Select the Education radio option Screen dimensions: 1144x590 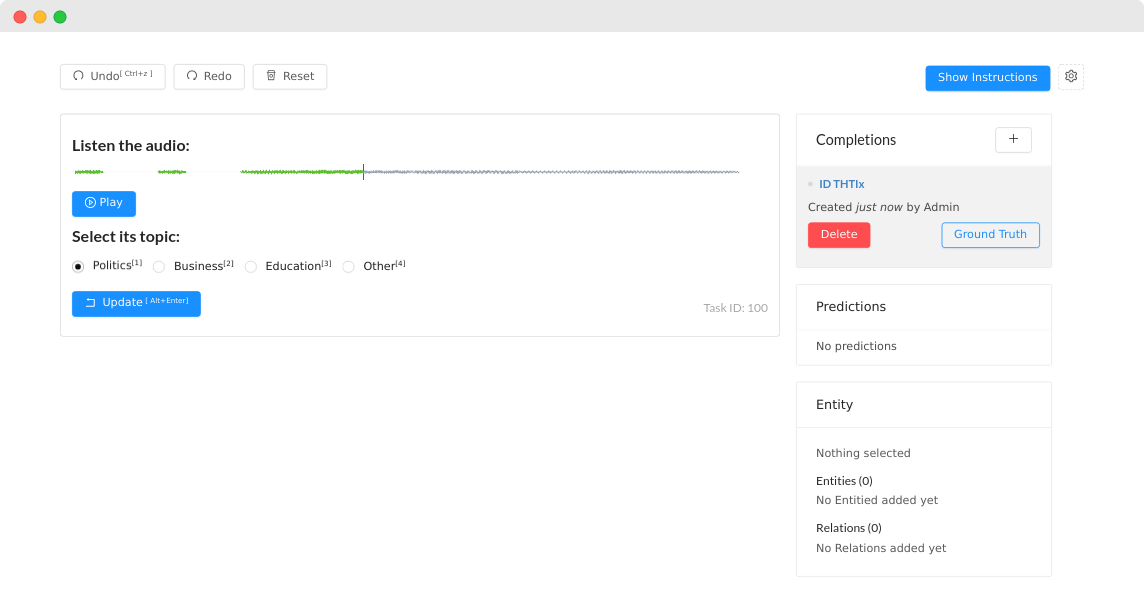click(251, 267)
